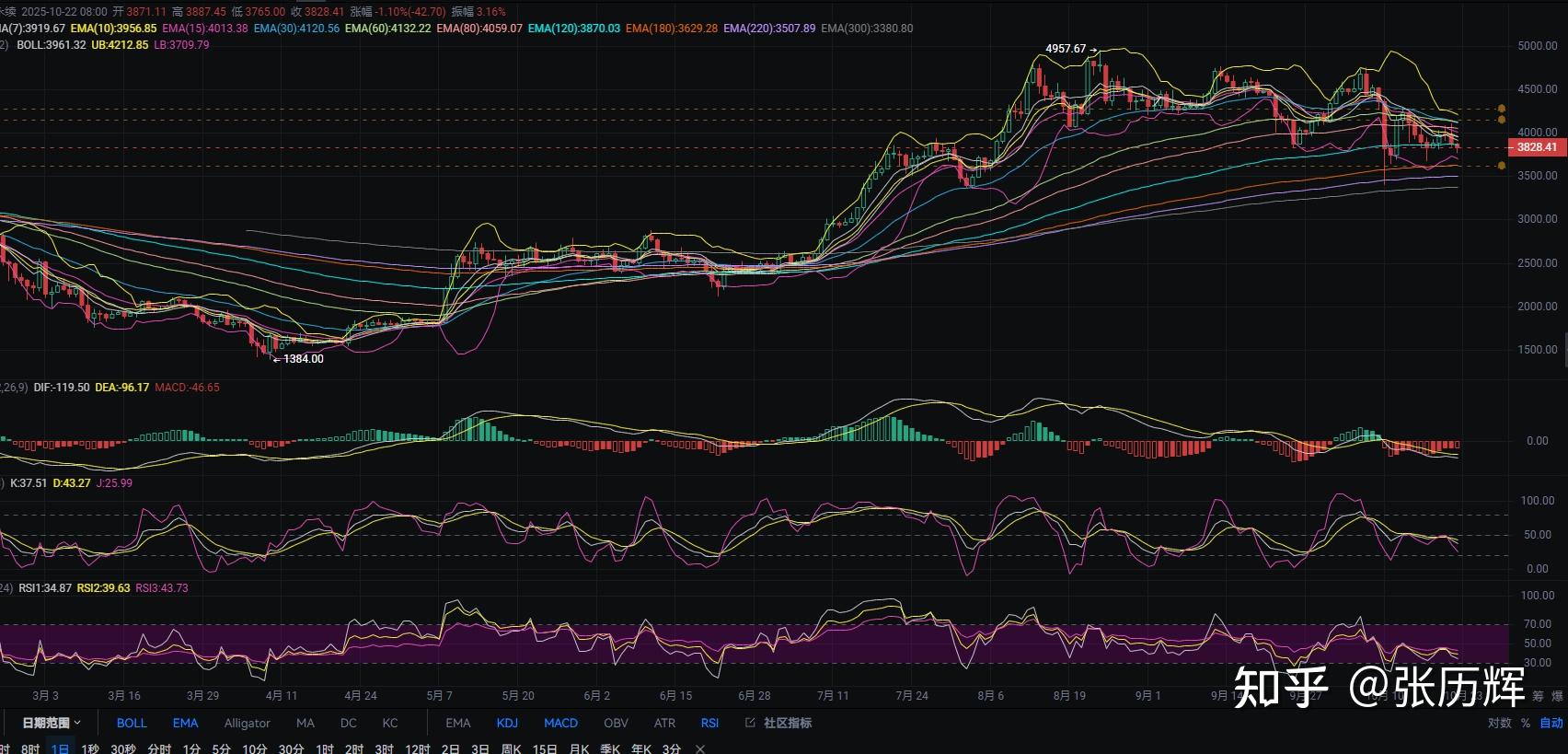This screenshot has height=754, width=1568.
Task: Toggle the MACD sub-indicator
Action: tap(560, 723)
